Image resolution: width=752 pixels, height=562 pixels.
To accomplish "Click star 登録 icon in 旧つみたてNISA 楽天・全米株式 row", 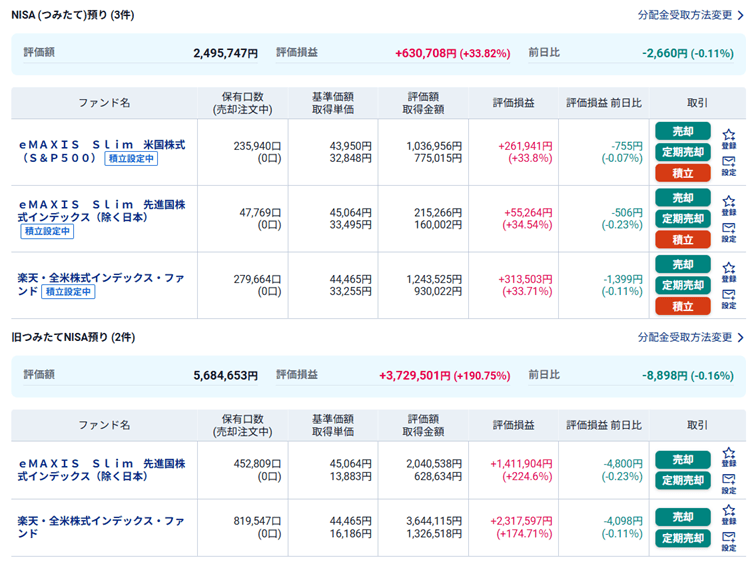I will pyautogui.click(x=728, y=515).
